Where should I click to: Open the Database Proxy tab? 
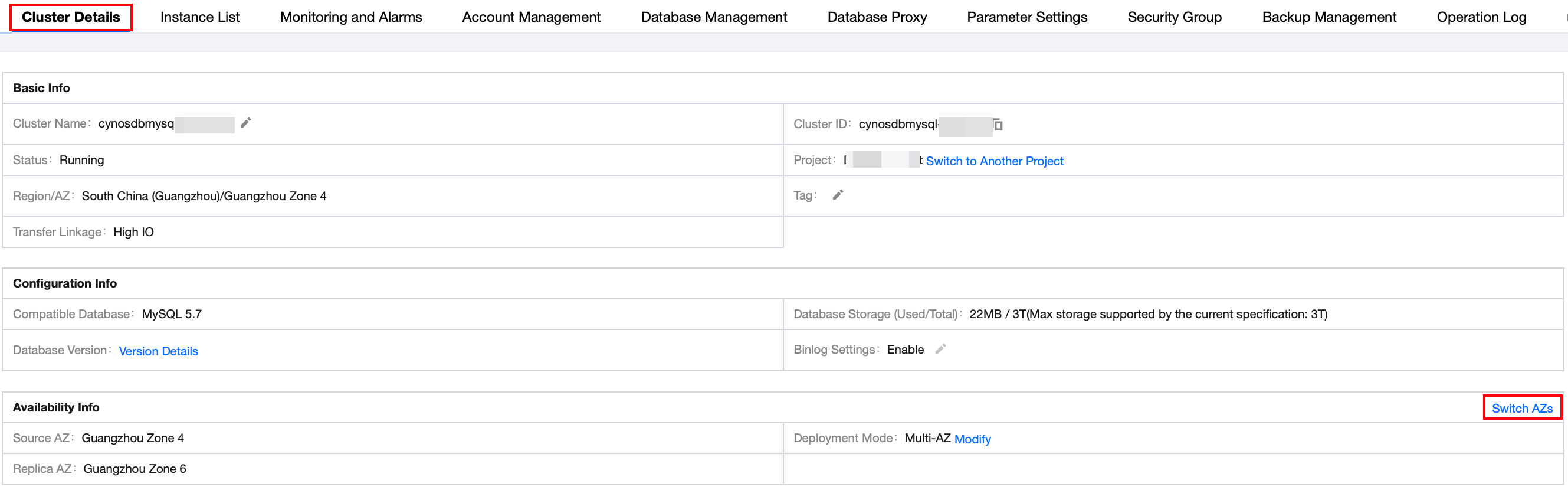click(877, 17)
